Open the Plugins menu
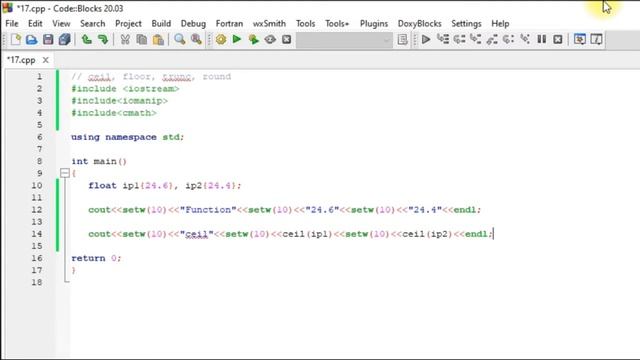Viewport: 640px width, 360px height. [373, 24]
